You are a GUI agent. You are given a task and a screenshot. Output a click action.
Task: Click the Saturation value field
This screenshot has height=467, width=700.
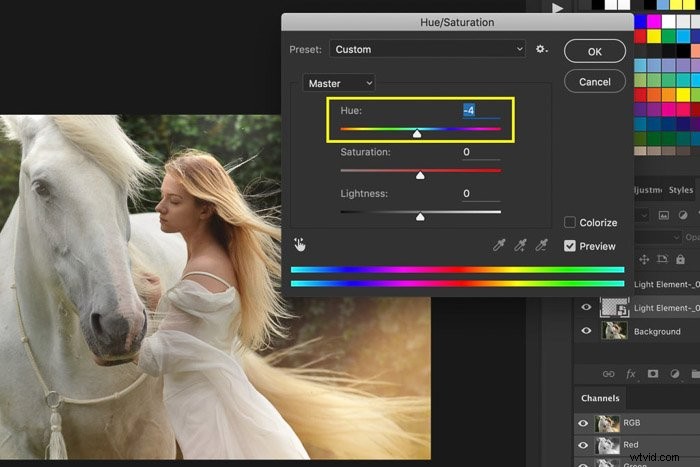[x=481, y=152]
